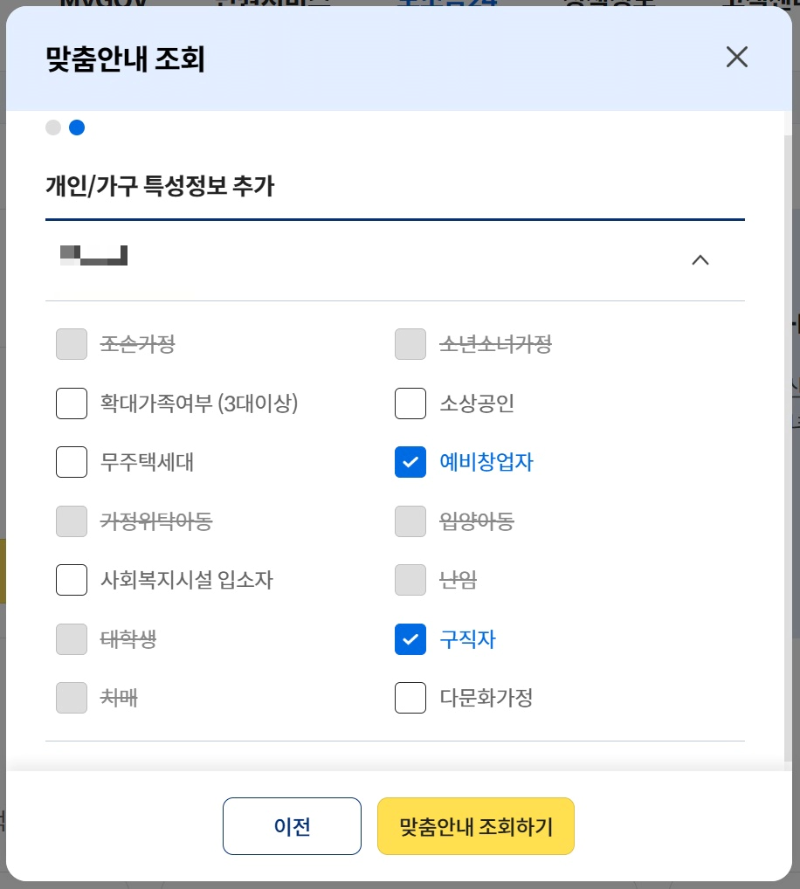The image size is (800, 889).
Task: Uncheck the 예비창업자 checkbox
Action: [x=410, y=462]
